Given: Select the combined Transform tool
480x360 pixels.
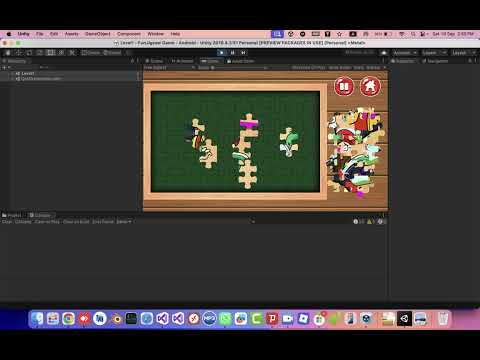Looking at the screenshot, I should tap(61, 53).
